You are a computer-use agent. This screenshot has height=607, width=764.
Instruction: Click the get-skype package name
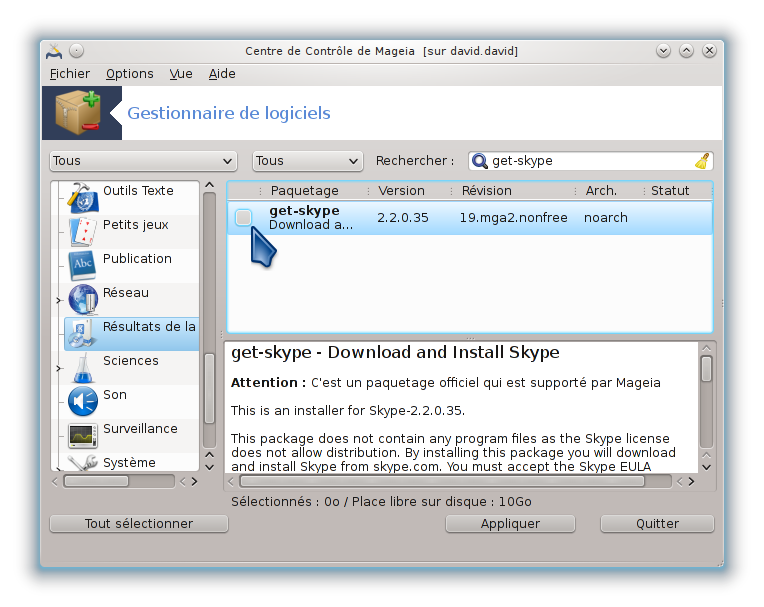pyautogui.click(x=305, y=210)
